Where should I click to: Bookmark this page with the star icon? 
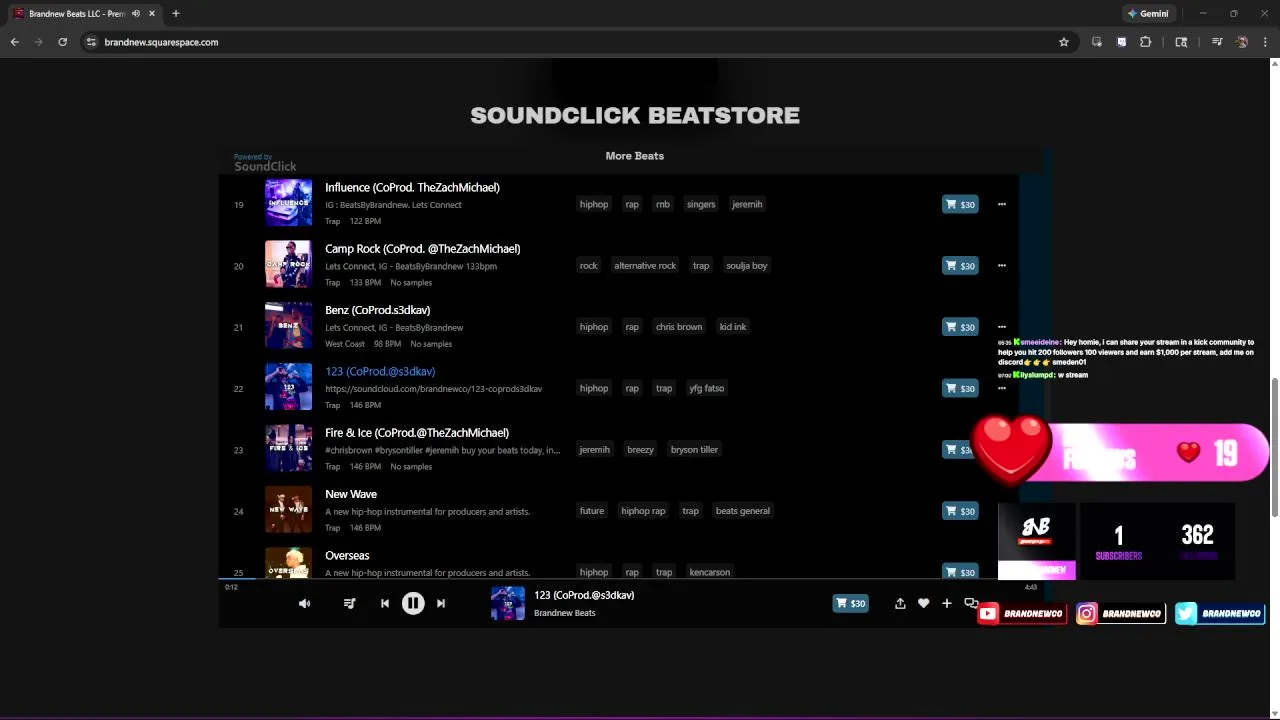click(1064, 42)
